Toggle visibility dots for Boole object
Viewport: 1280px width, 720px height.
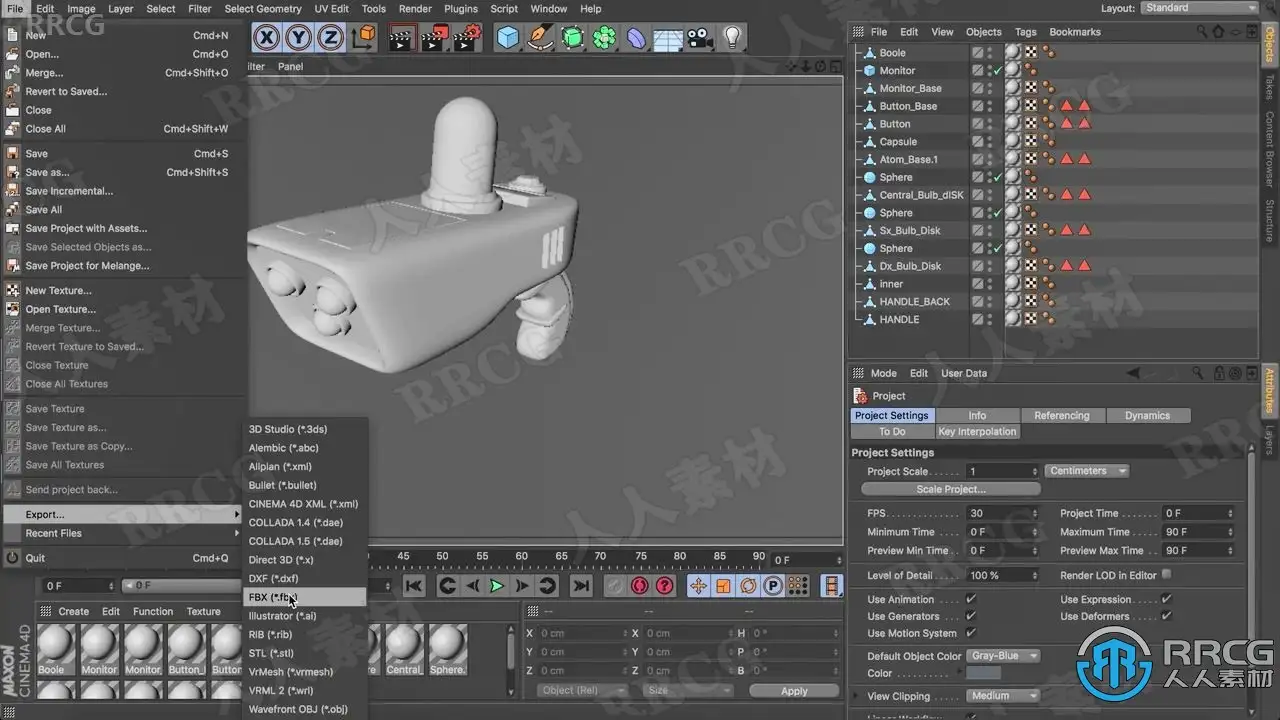[x=989, y=53]
